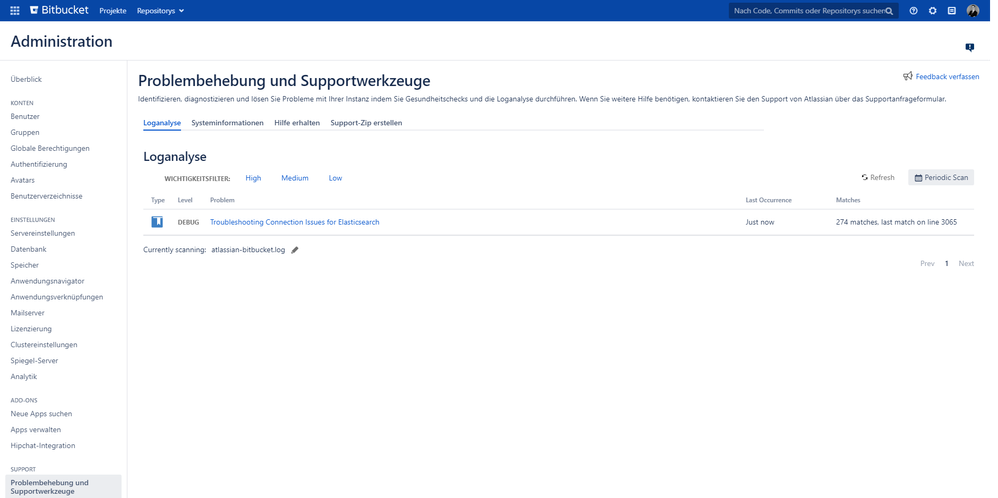Open the help question mark icon
Viewport: 998px width, 498px height.
click(x=913, y=11)
